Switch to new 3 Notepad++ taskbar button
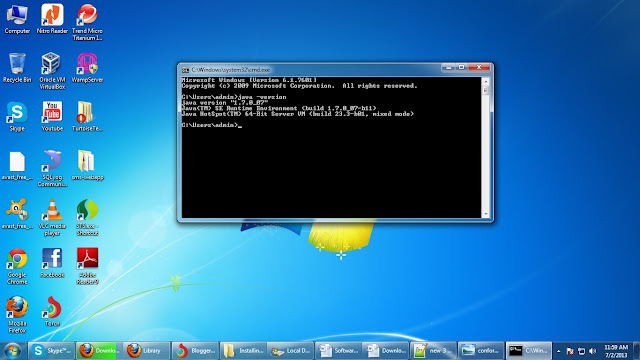This screenshot has width=640, height=360. coord(433,351)
